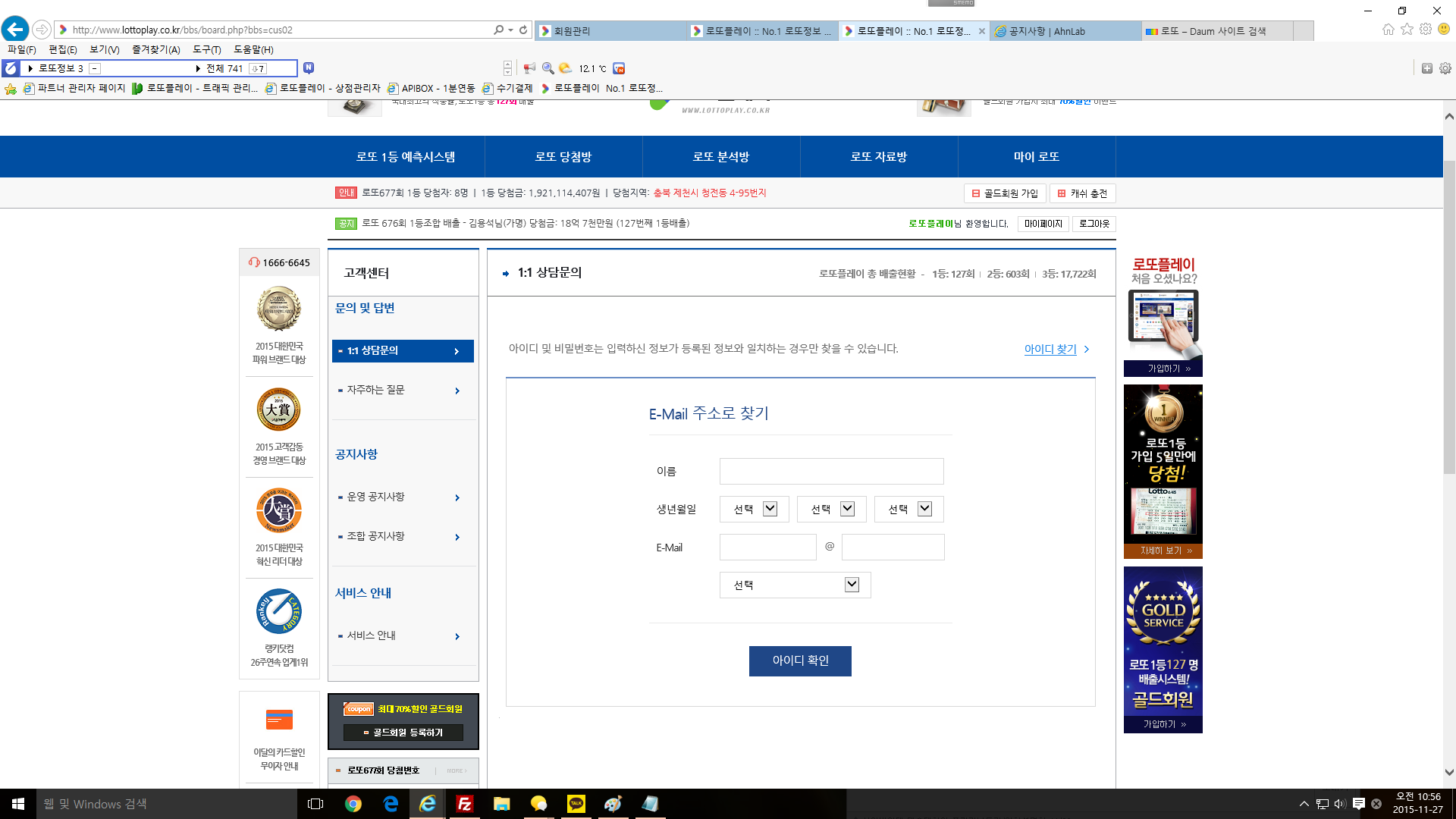Click the weather icon in the toolbar
Screen dimensions: 1456x819
(x=566, y=68)
